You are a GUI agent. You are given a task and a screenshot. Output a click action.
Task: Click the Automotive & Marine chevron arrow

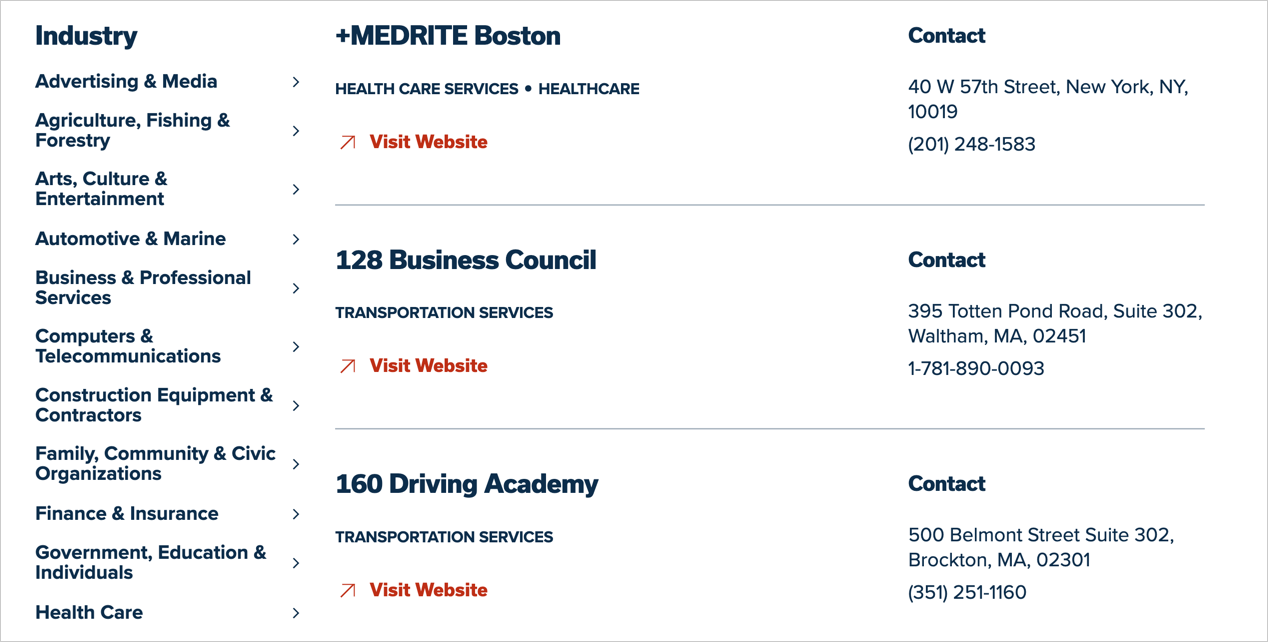(x=296, y=239)
